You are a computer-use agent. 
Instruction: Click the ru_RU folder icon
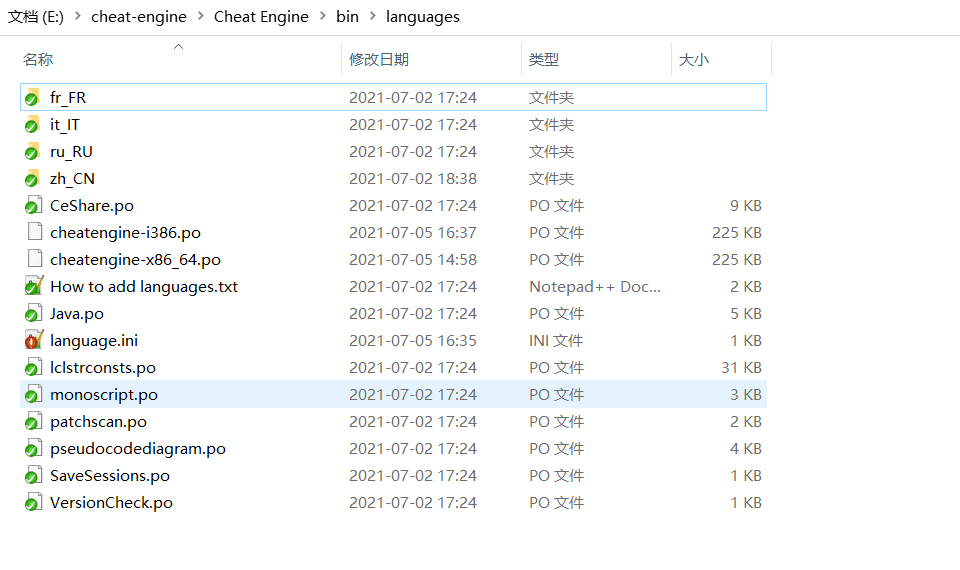click(33, 151)
